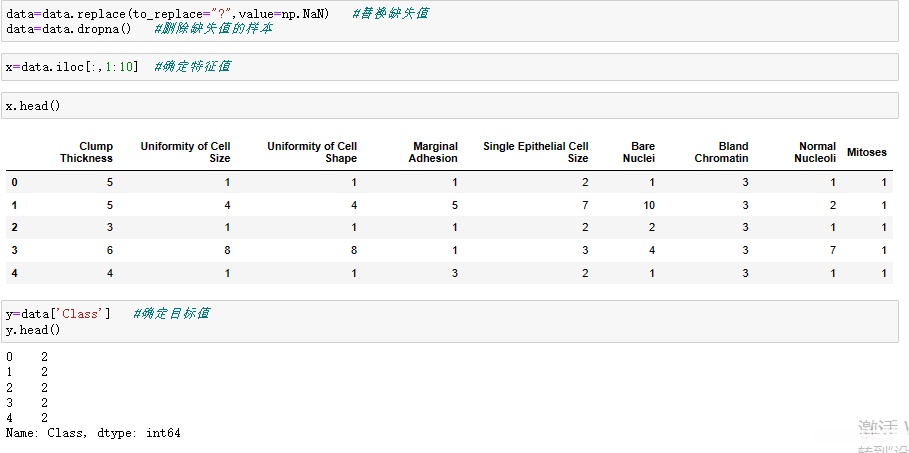This screenshot has width=909, height=453.
Task: Click the 'Name: Class, dtype: int64' output line
Action: [x=93, y=433]
